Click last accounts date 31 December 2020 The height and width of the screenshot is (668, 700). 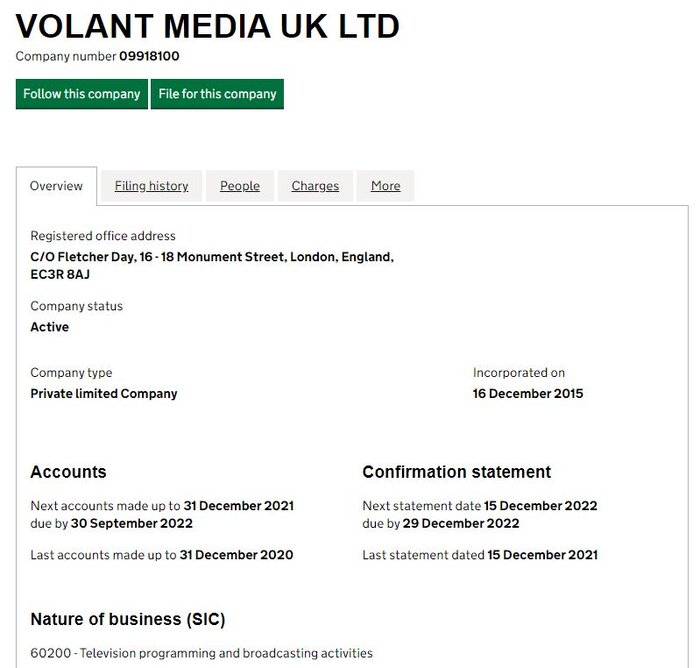pyautogui.click(x=236, y=555)
